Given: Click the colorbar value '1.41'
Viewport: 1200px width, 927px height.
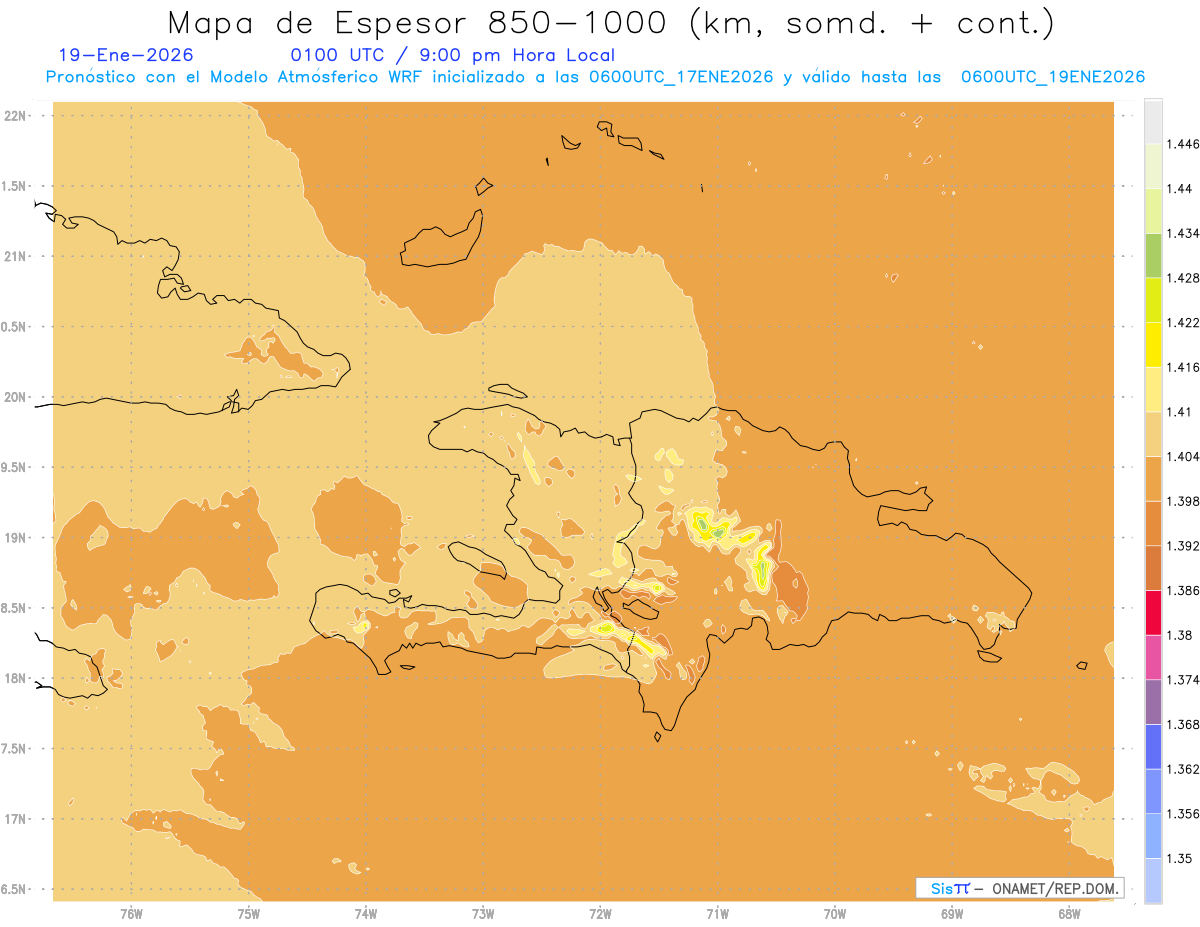Looking at the screenshot, I should coord(1180,412).
